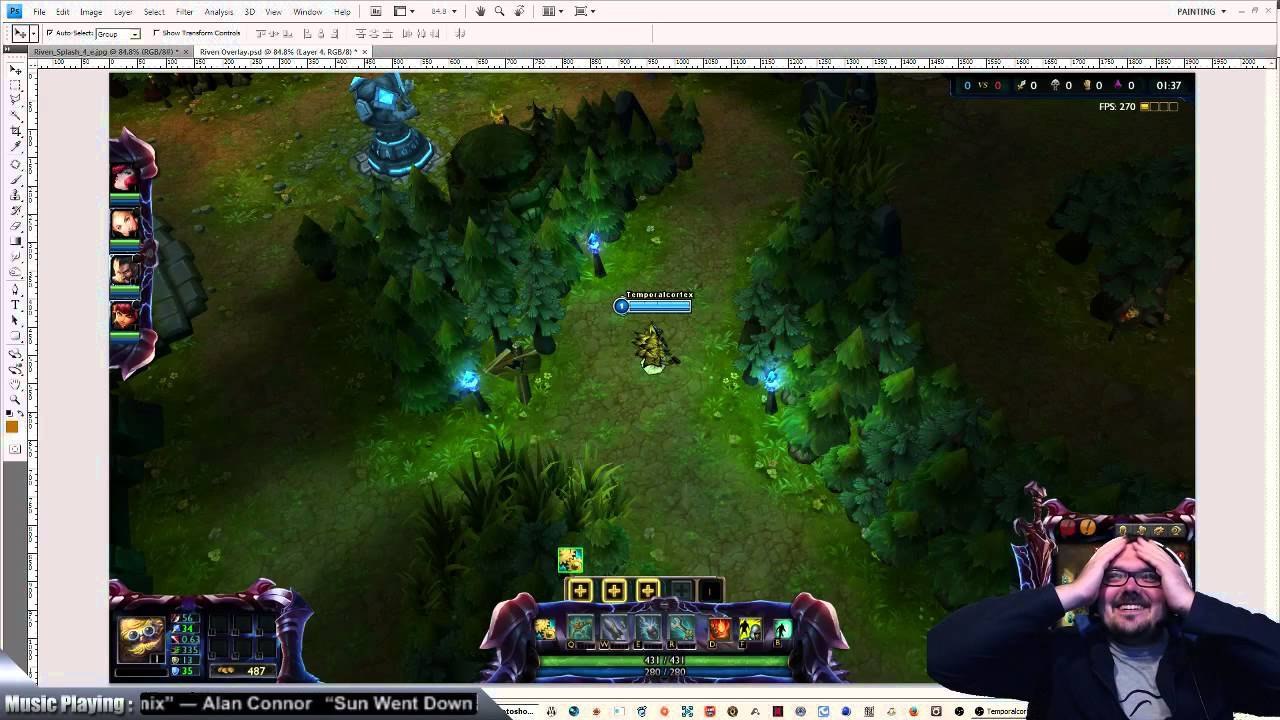1280x720 pixels.
Task: Open the View menu
Action: click(x=273, y=11)
